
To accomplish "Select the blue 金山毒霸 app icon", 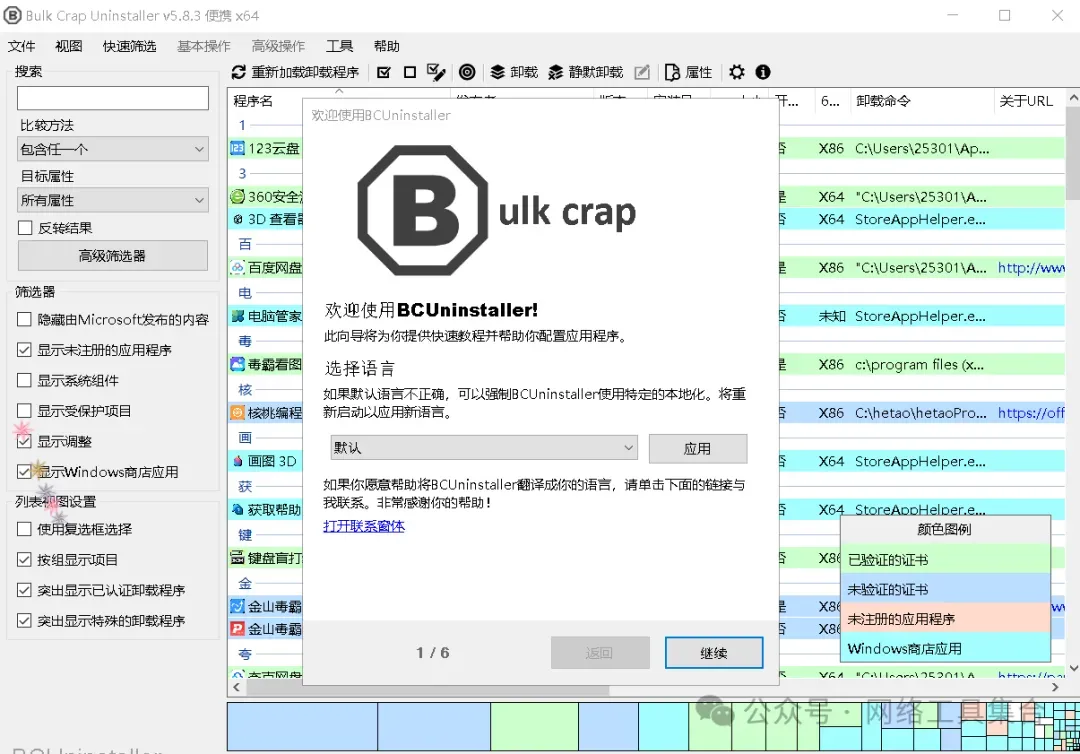I will click(238, 607).
